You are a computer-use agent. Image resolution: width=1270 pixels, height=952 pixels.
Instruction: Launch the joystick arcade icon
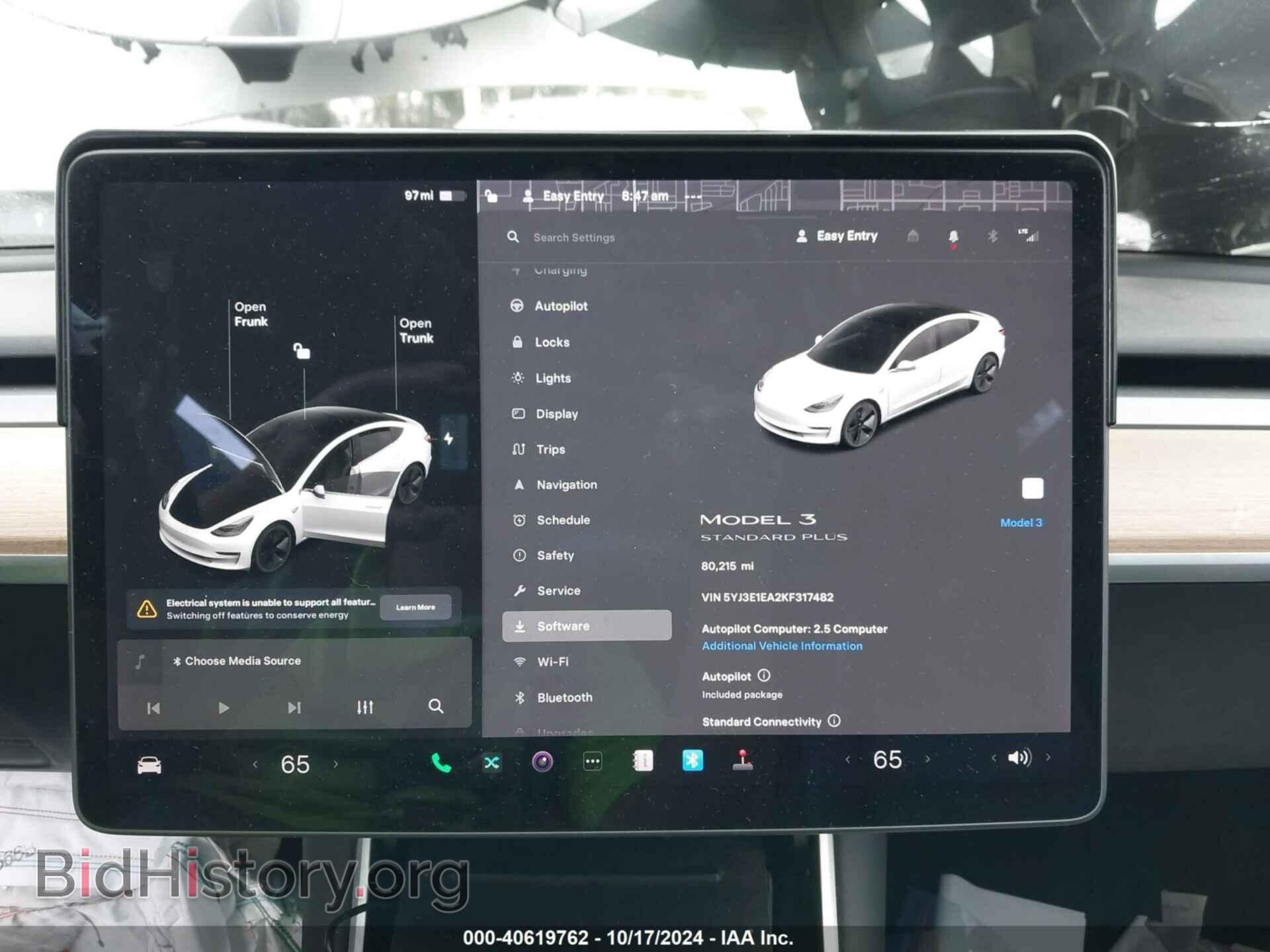(743, 760)
